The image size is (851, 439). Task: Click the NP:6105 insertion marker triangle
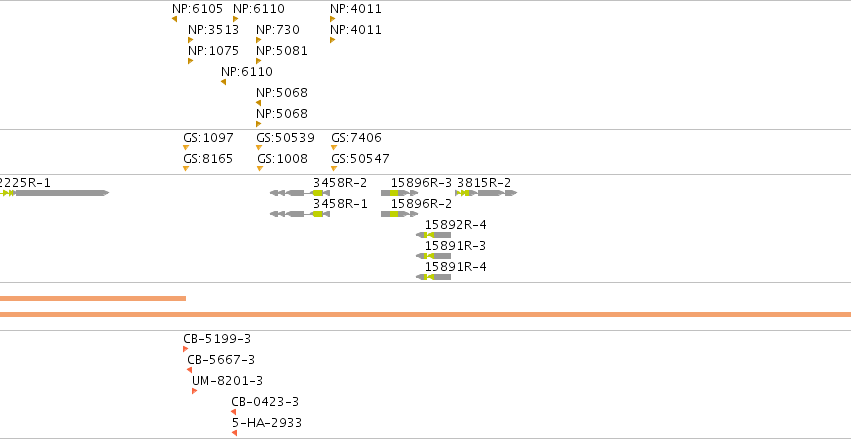[x=174, y=19]
